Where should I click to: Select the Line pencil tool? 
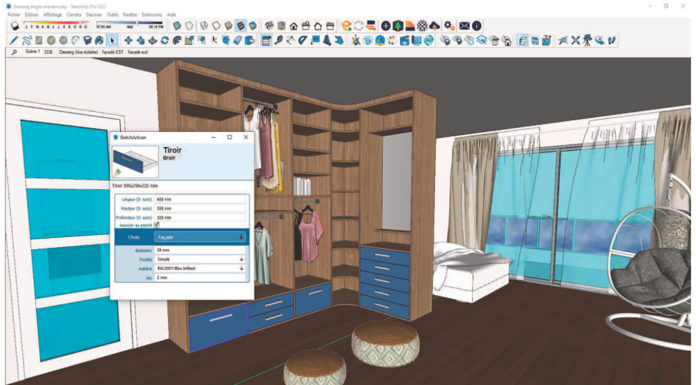pos(14,40)
